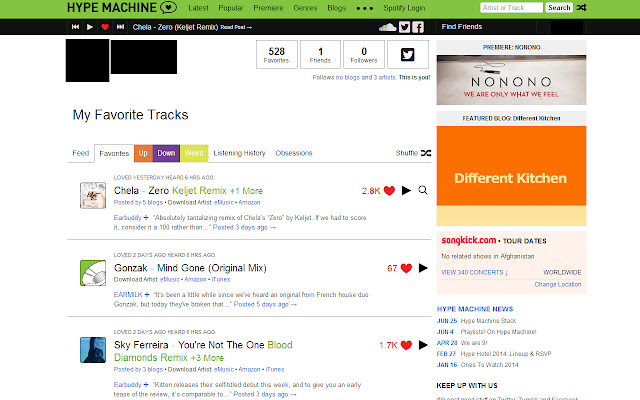
Task: Add Earbuddy blog via plus on Chela post
Action: pyautogui.click(x=146, y=218)
